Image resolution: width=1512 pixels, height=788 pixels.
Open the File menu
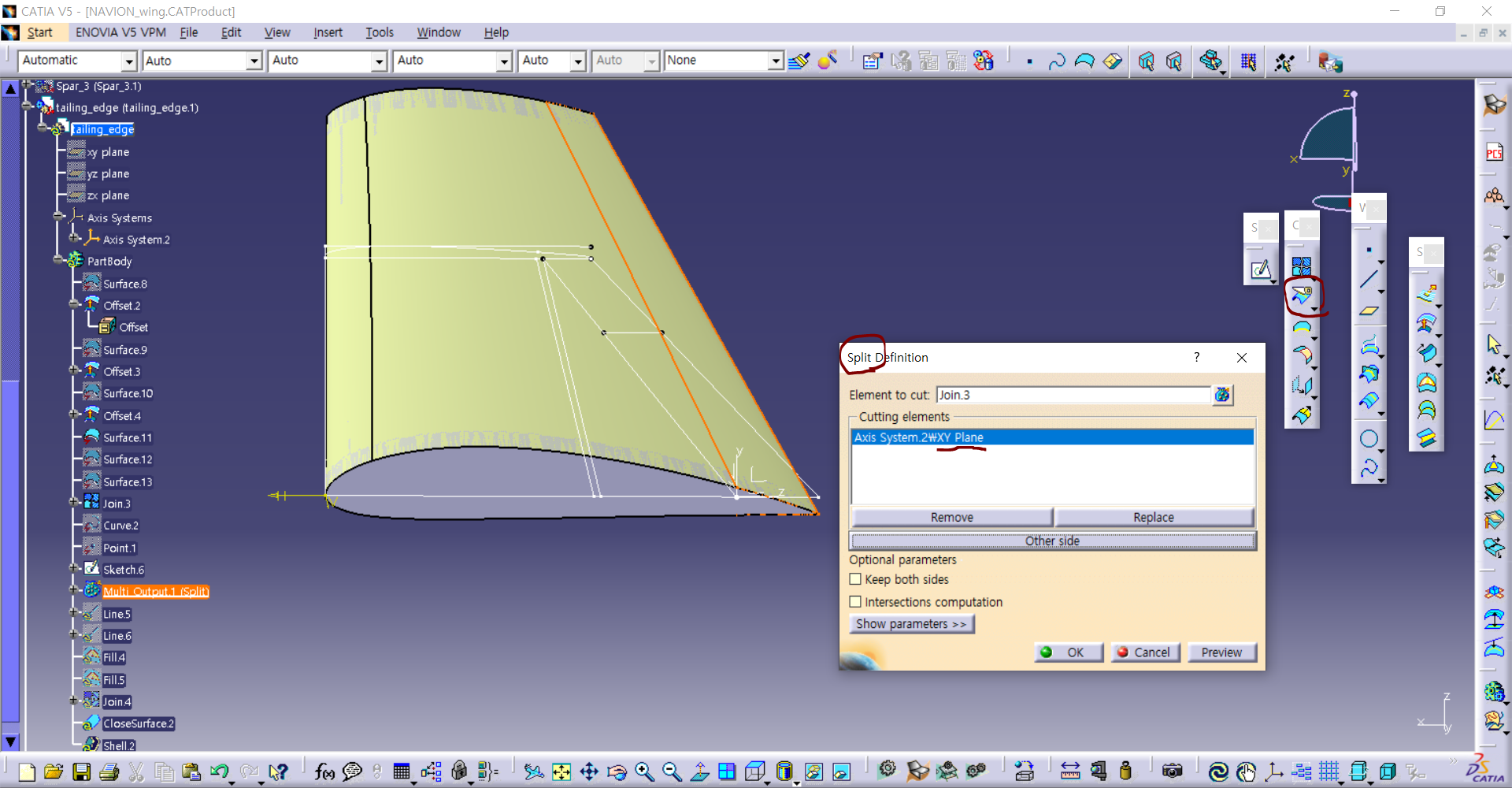point(188,32)
